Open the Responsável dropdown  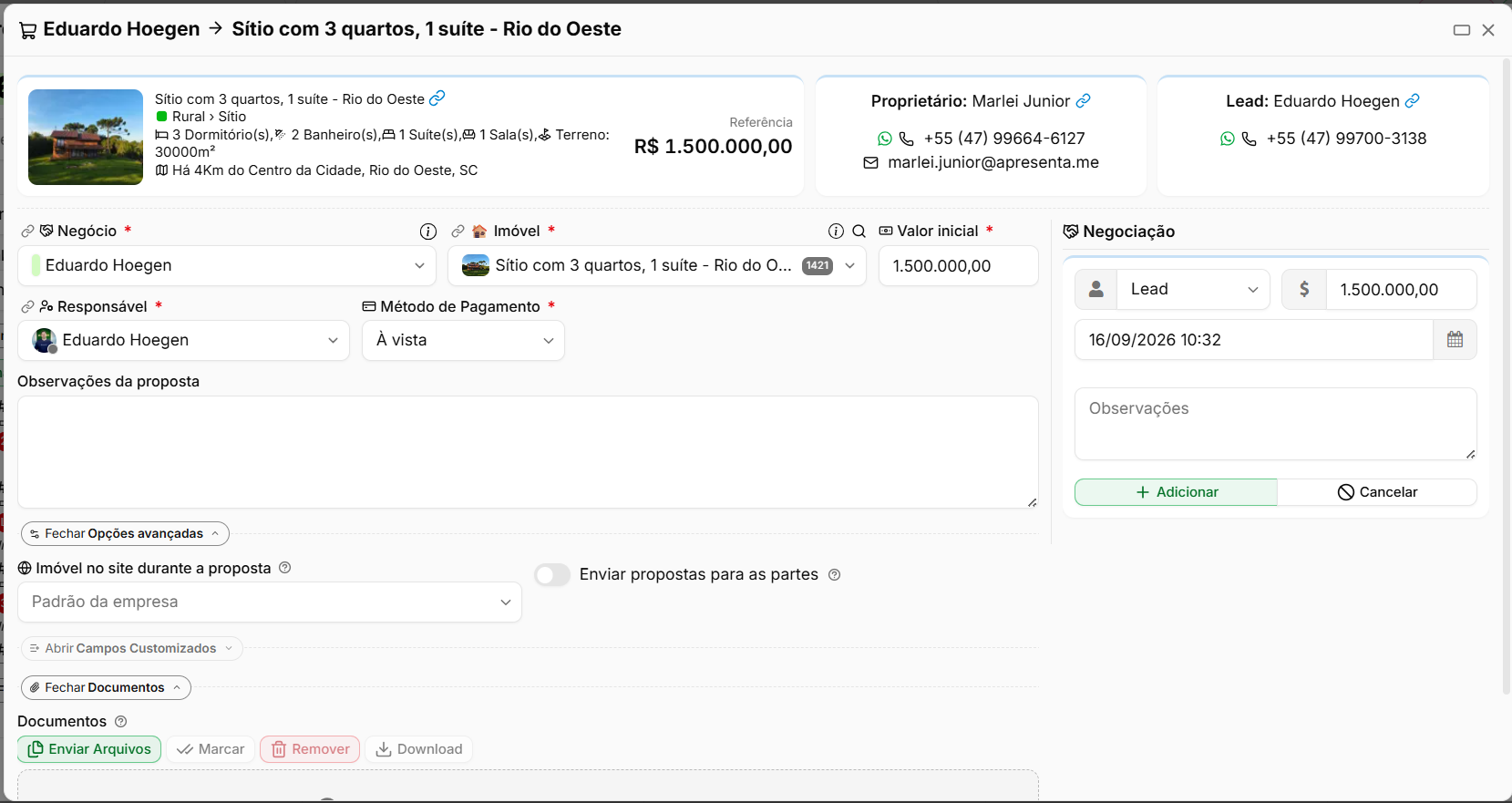pyautogui.click(x=183, y=341)
